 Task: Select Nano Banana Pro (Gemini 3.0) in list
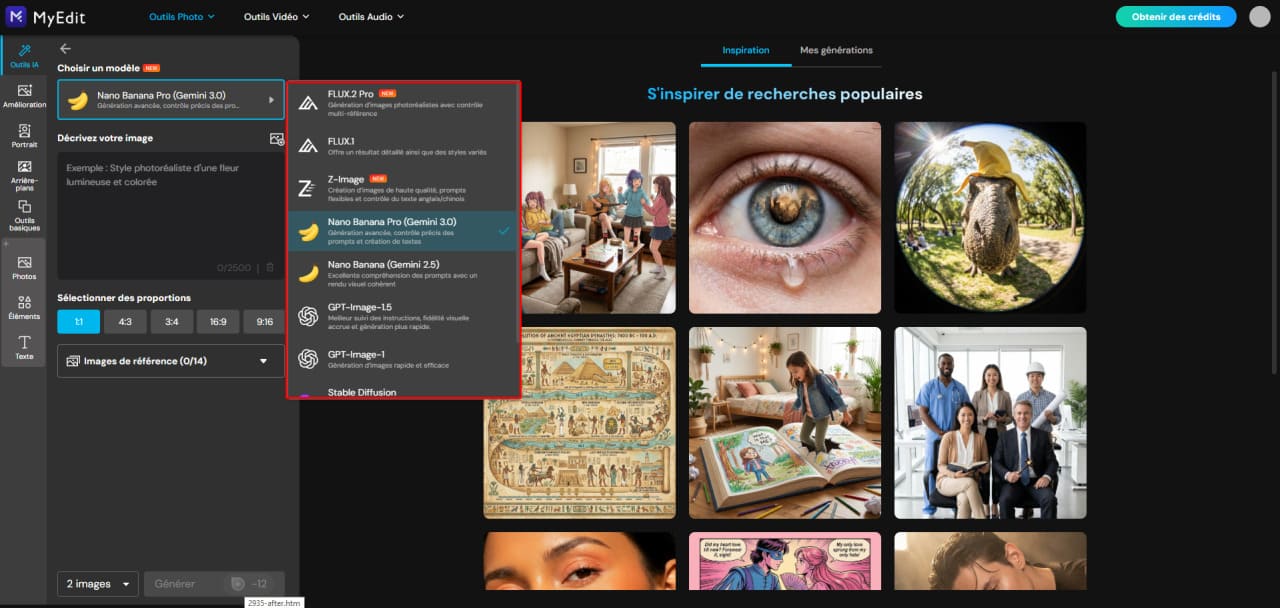point(402,231)
